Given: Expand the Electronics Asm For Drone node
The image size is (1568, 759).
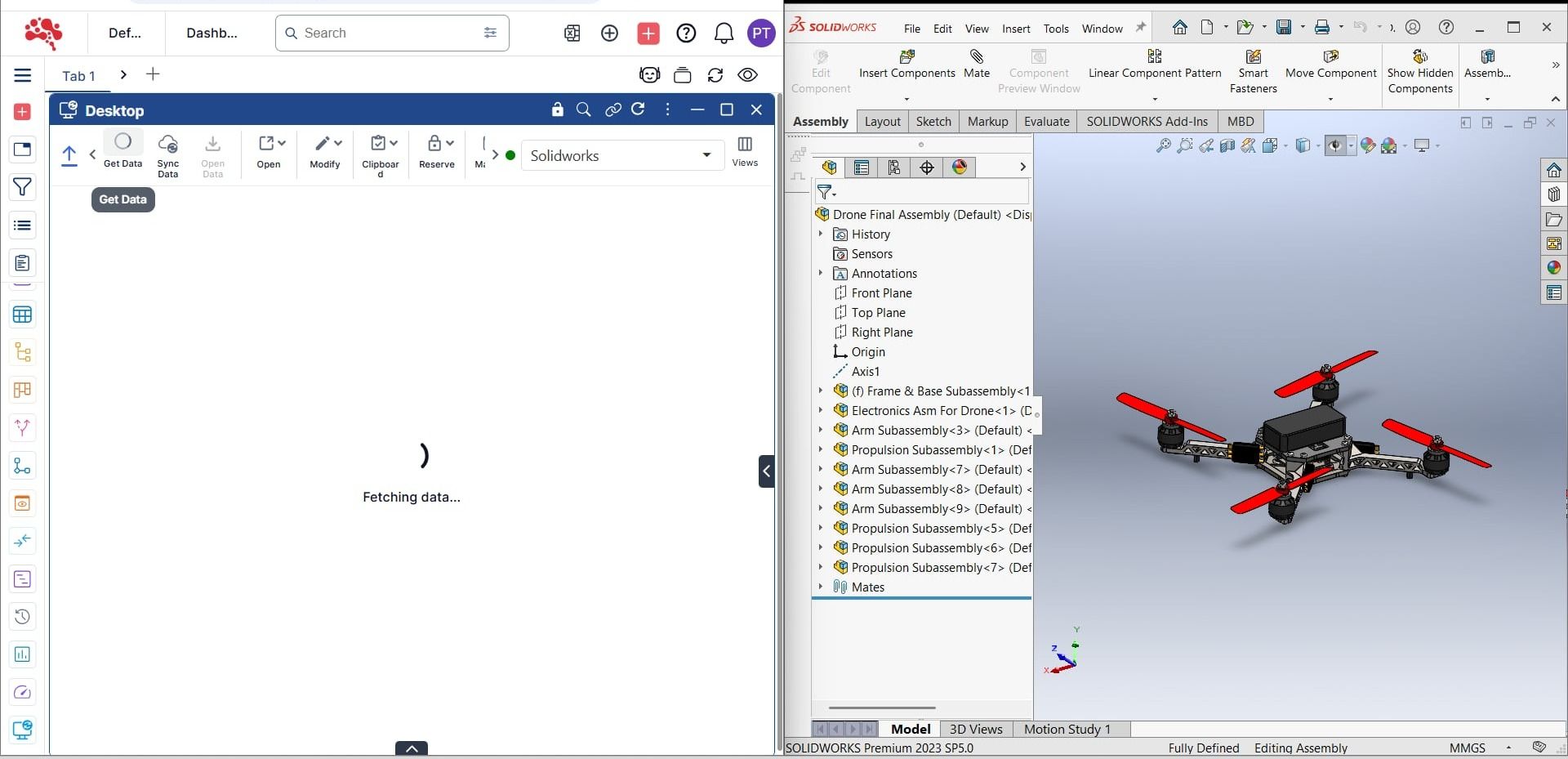Looking at the screenshot, I should pyautogui.click(x=821, y=411).
